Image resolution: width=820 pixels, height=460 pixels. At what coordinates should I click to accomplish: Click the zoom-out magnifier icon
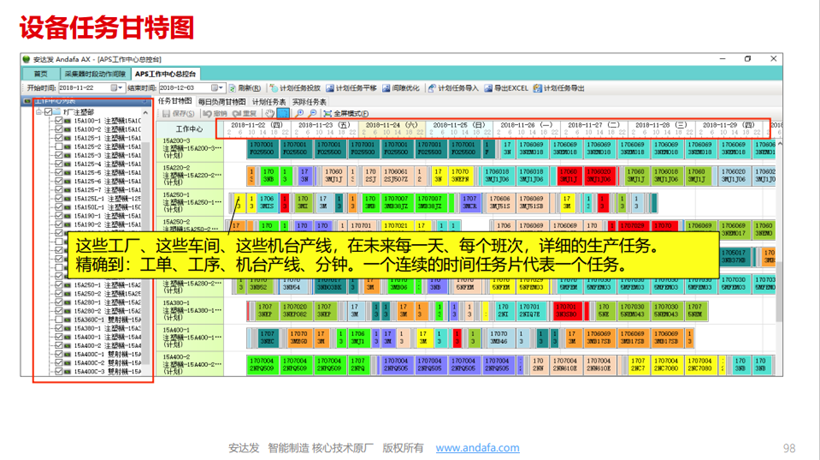click(x=312, y=113)
